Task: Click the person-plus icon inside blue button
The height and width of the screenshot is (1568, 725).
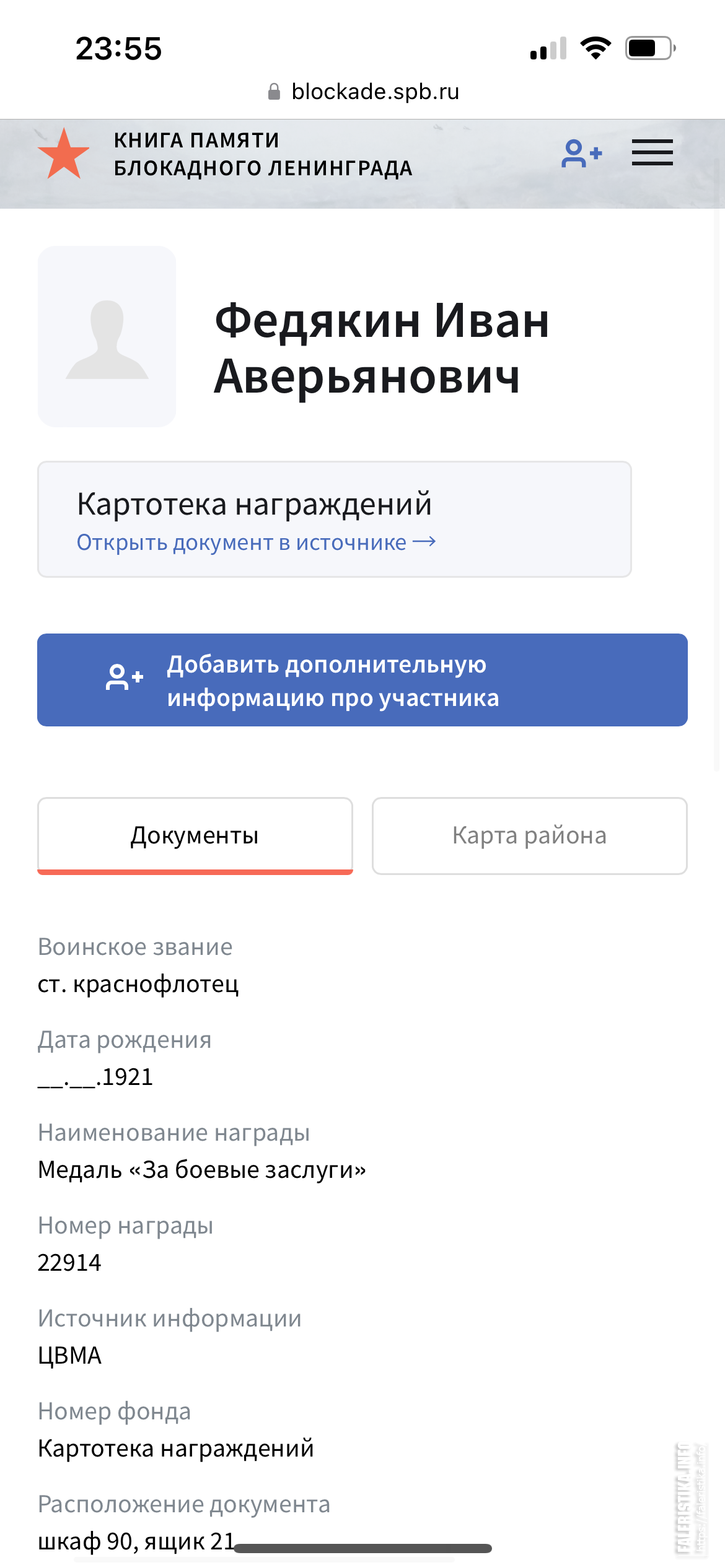Action: coord(125,677)
